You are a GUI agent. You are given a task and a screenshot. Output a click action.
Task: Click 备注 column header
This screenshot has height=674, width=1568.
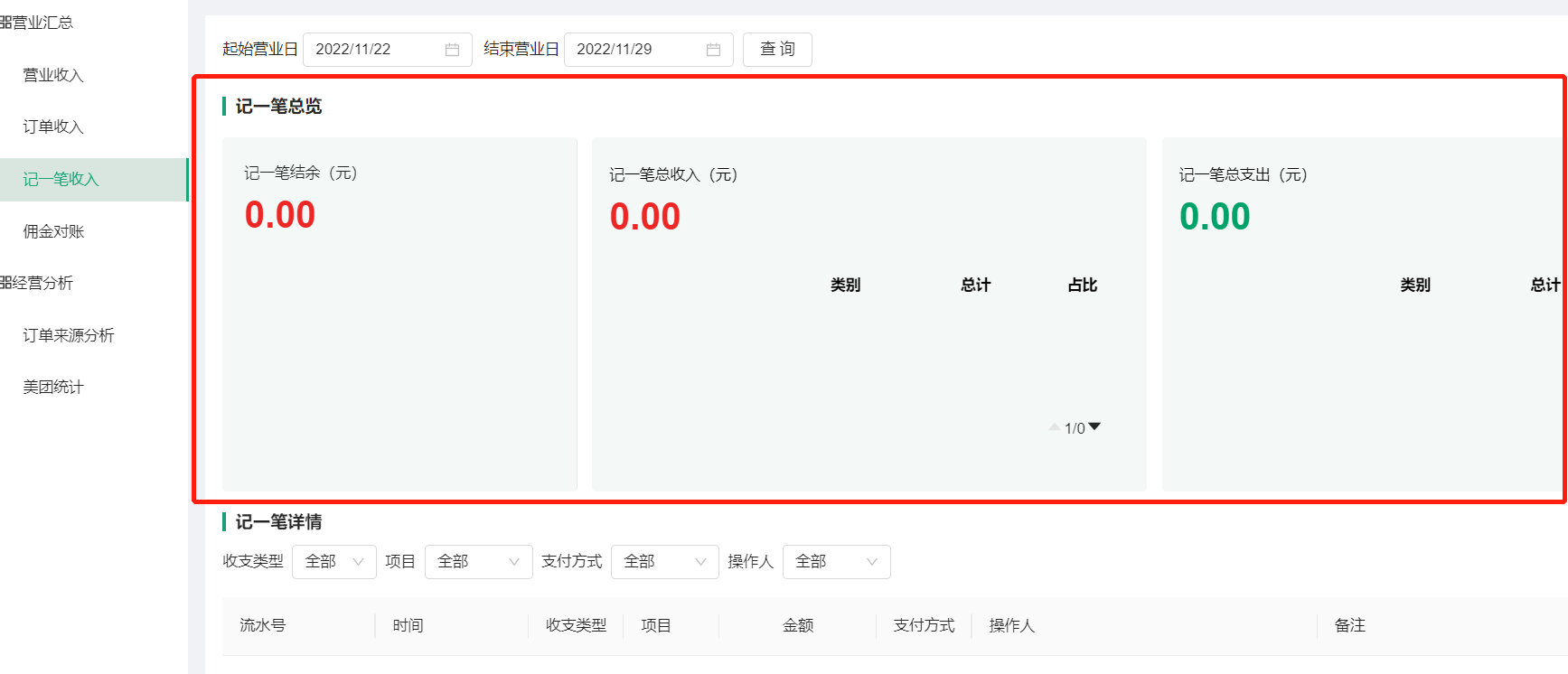(x=1350, y=625)
